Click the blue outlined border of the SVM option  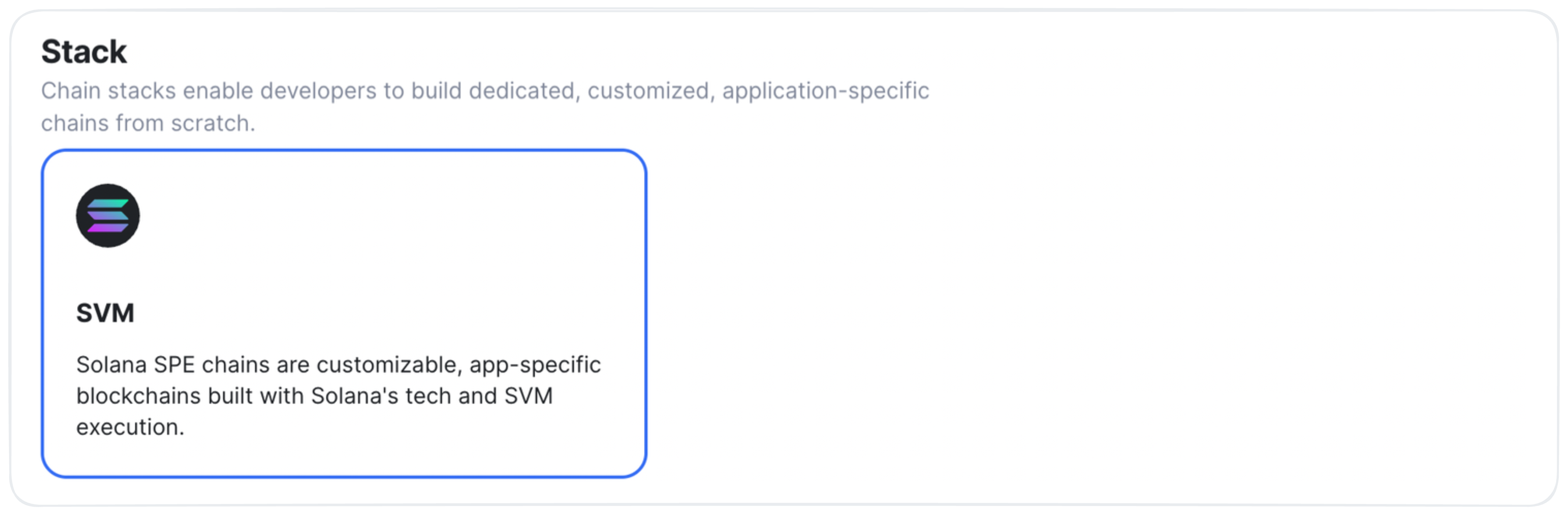coord(344,151)
